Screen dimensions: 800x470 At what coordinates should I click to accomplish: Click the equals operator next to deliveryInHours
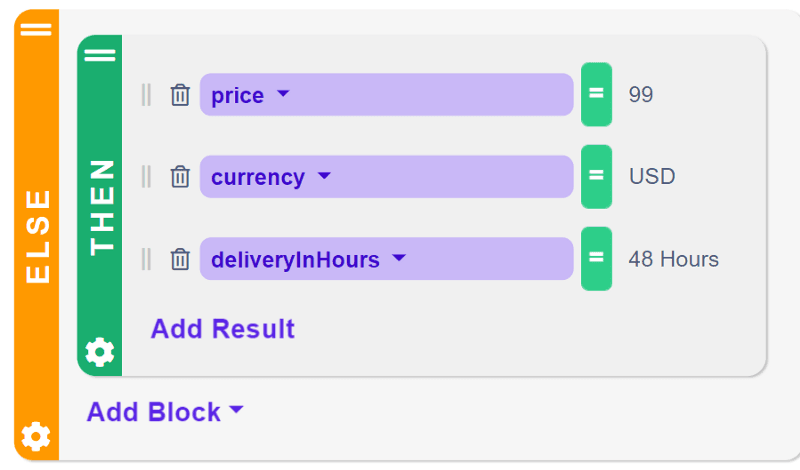pyautogui.click(x=596, y=259)
